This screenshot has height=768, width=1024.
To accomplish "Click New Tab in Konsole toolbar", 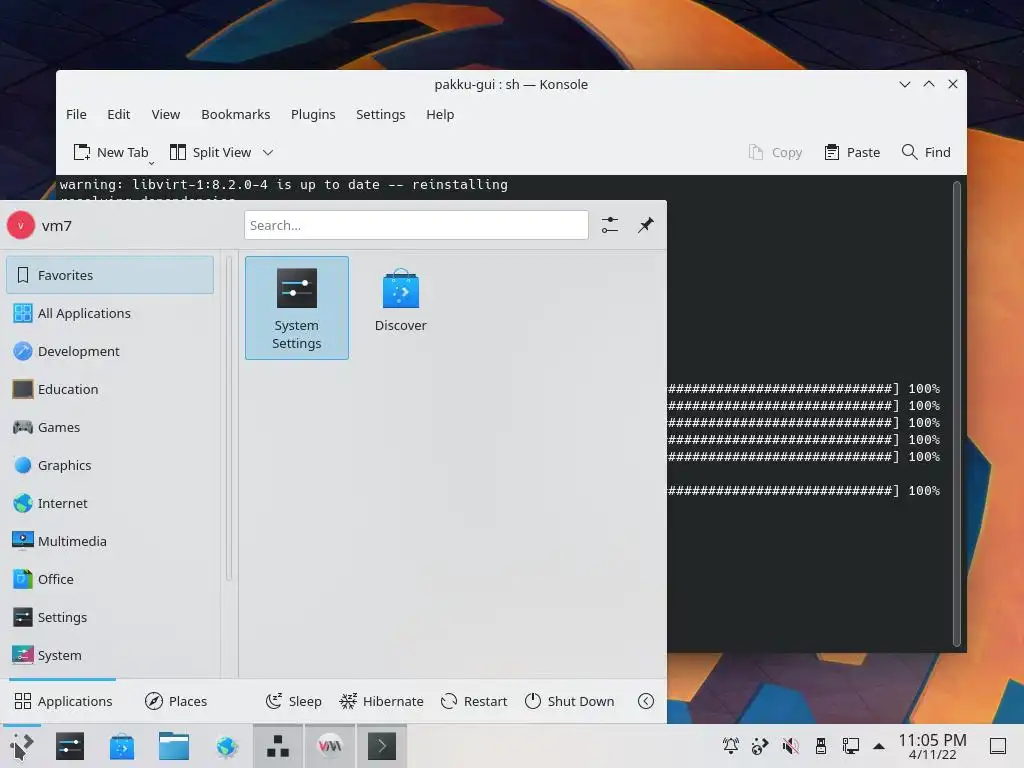I will click(x=110, y=152).
